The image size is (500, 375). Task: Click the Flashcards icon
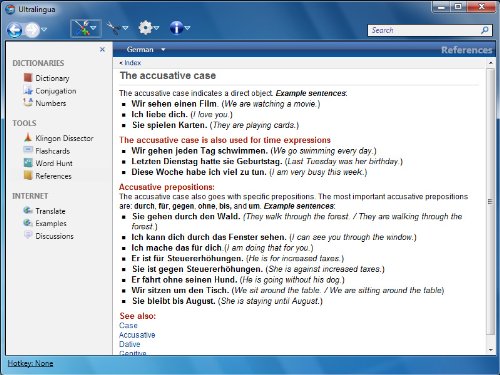pos(28,150)
